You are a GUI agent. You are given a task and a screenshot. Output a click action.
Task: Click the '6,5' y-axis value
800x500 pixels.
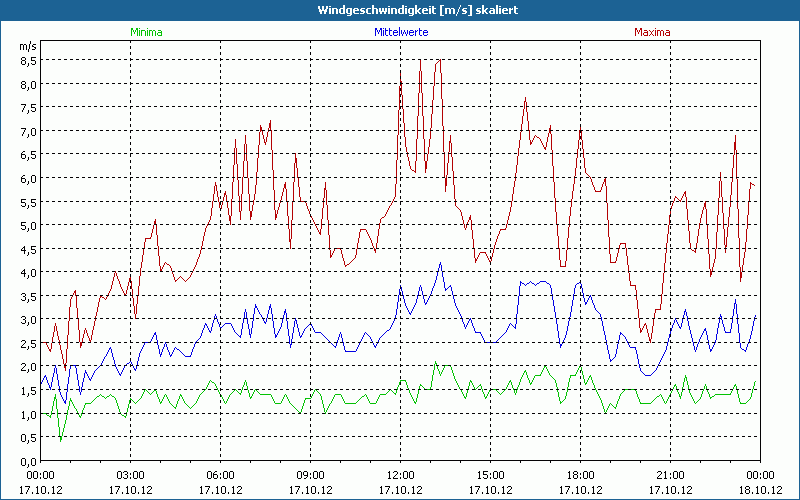click(x=29, y=155)
